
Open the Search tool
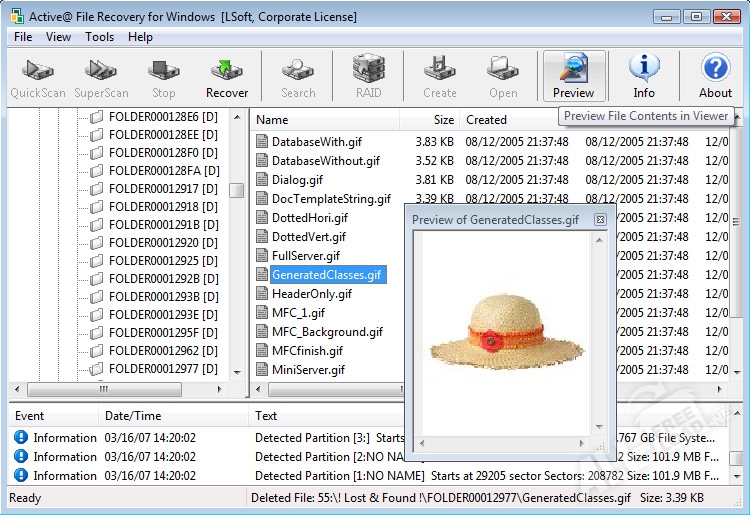click(298, 76)
